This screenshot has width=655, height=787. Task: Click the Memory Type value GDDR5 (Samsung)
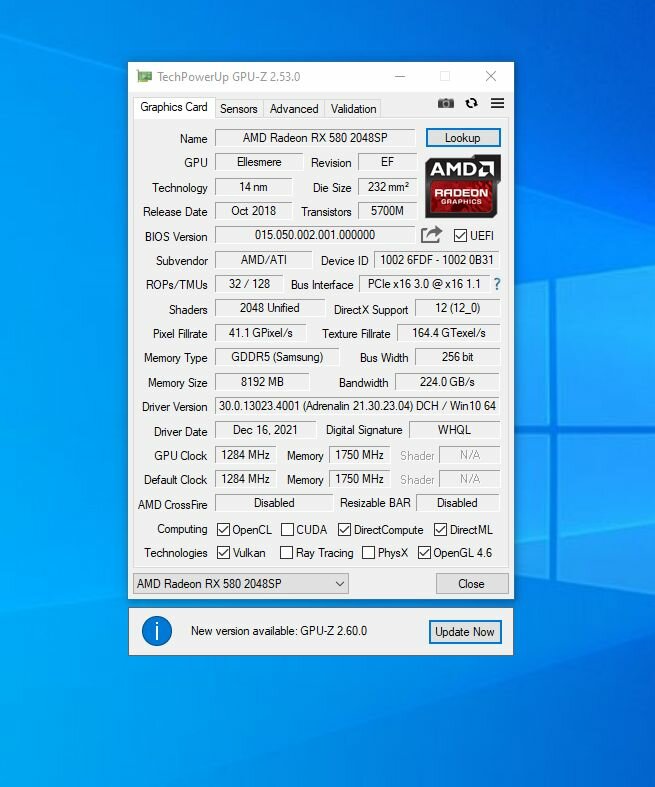(x=277, y=357)
